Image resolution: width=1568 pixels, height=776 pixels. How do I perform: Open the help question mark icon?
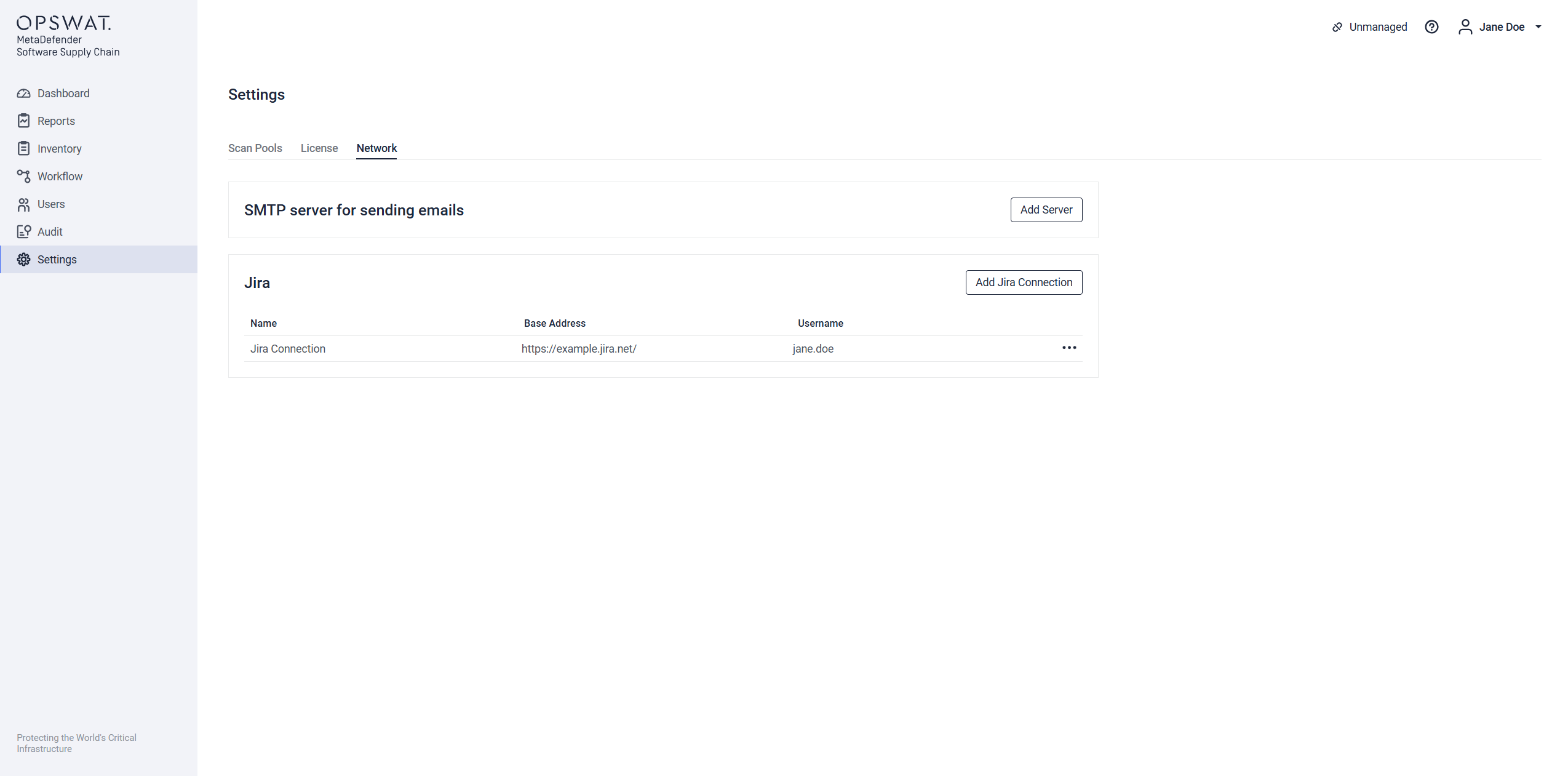1431,26
